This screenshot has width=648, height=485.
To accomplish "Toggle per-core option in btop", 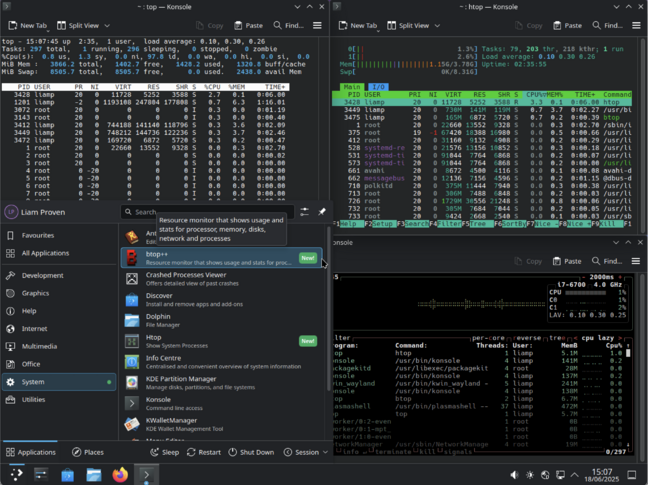I will pos(488,338).
